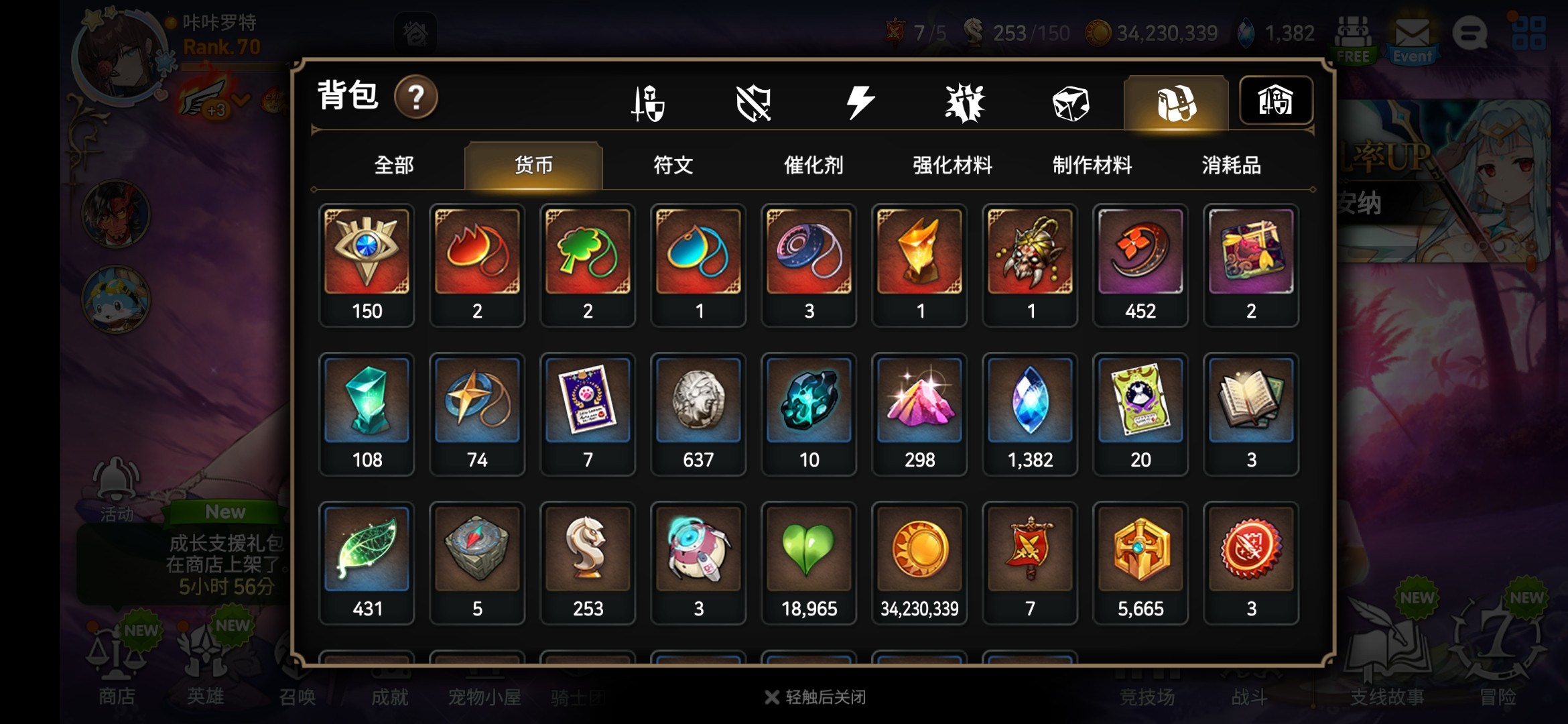Open the backpack help question mark
Image resolution: width=1568 pixels, height=724 pixels.
click(x=416, y=98)
